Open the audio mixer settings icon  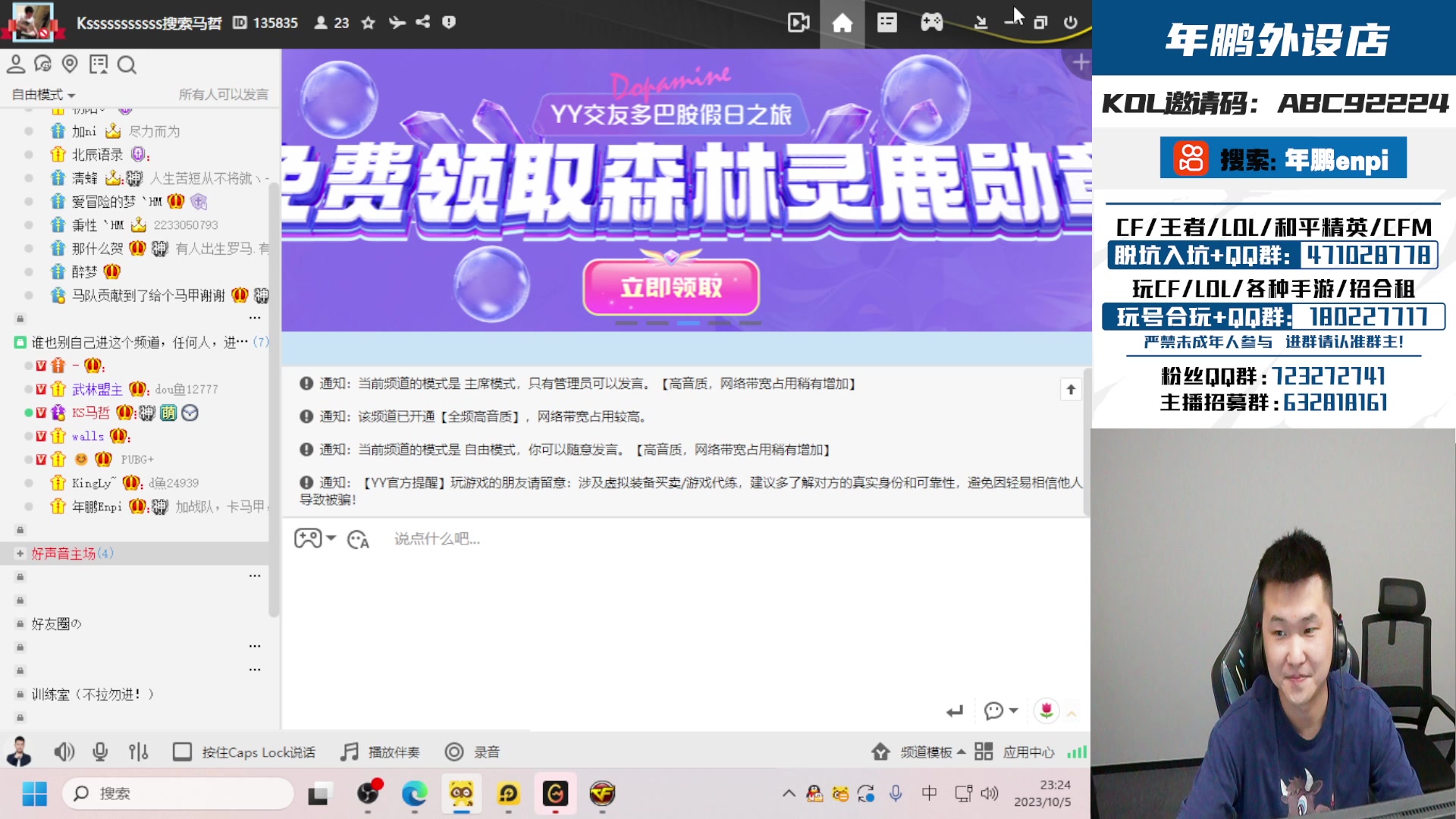(139, 752)
